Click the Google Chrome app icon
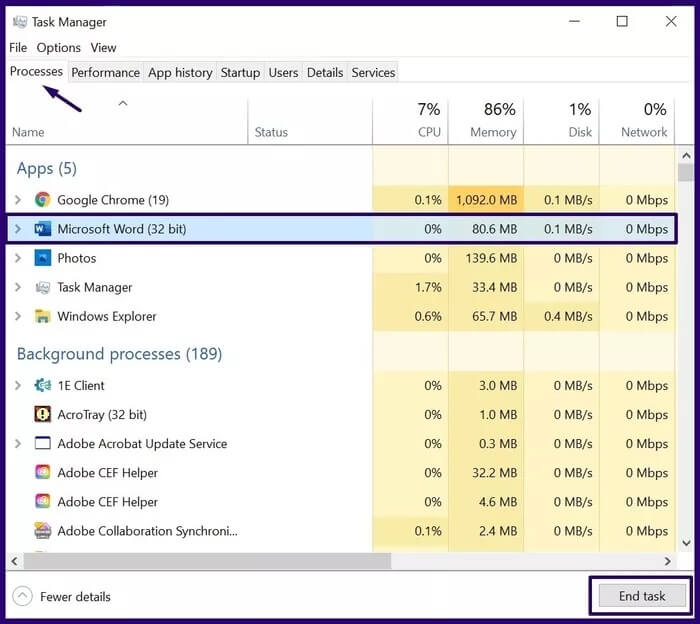Image resolution: width=700 pixels, height=624 pixels. pos(42,200)
